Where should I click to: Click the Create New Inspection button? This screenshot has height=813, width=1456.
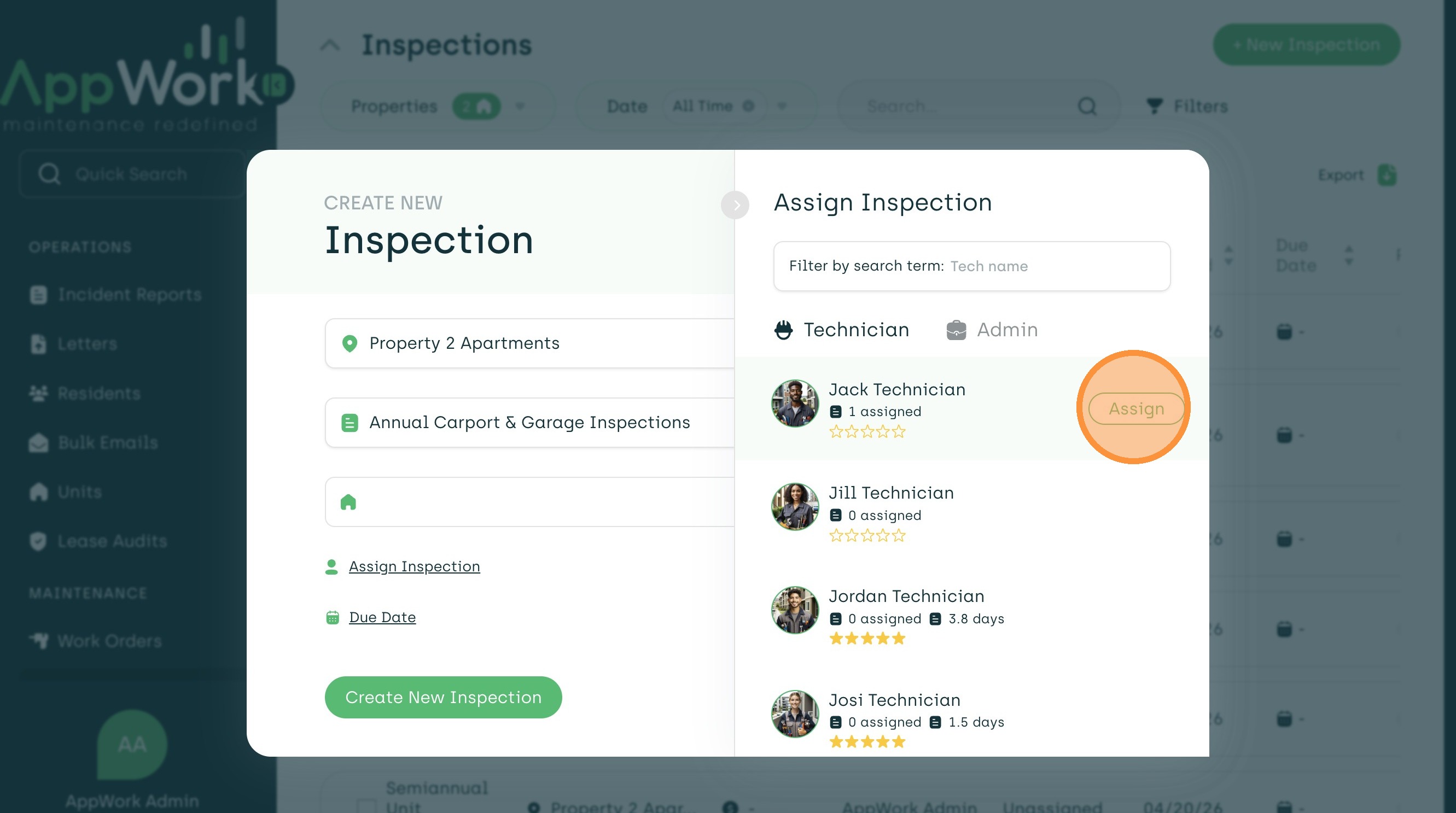point(443,697)
